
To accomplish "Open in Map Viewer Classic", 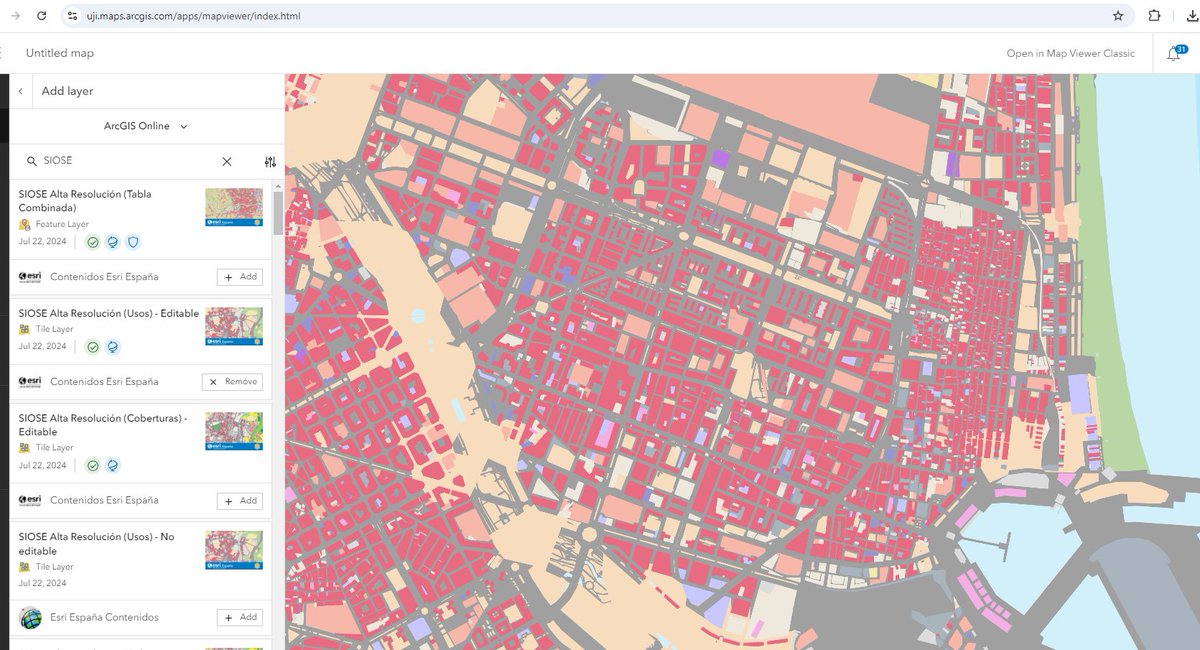I will point(1071,54).
